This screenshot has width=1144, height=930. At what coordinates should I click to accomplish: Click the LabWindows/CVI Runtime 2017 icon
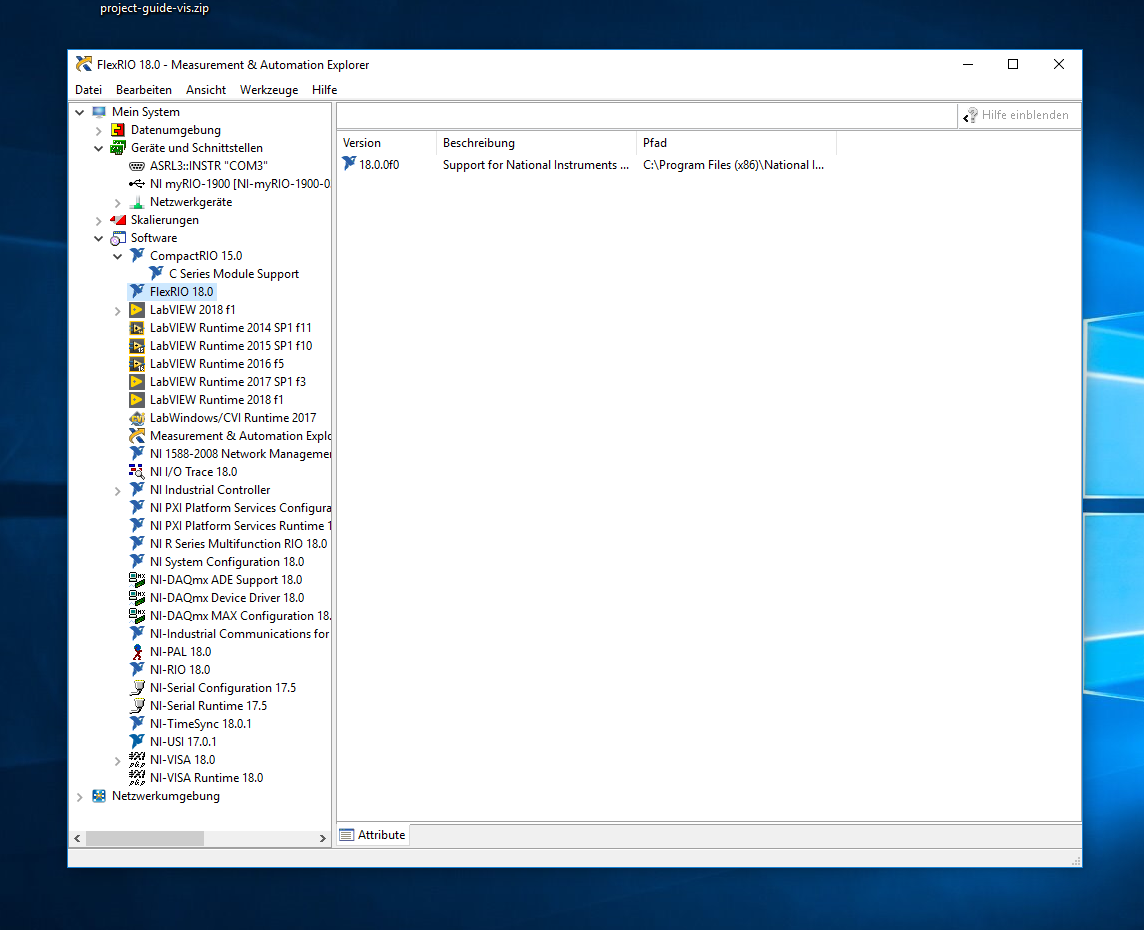136,418
